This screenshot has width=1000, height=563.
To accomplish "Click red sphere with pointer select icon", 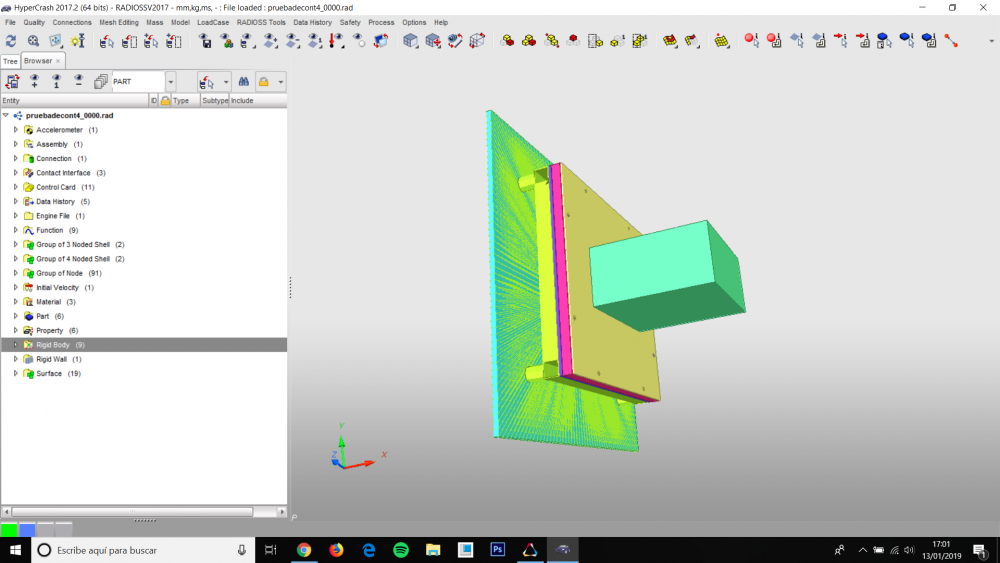I will [752, 41].
